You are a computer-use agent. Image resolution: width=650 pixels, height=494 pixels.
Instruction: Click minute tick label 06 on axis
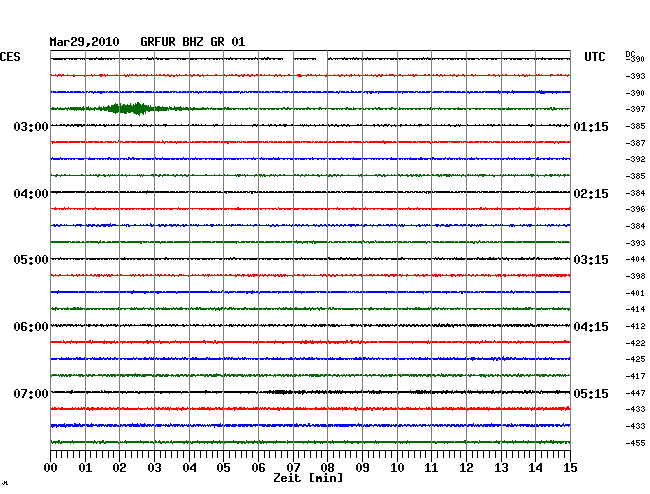(x=258, y=468)
